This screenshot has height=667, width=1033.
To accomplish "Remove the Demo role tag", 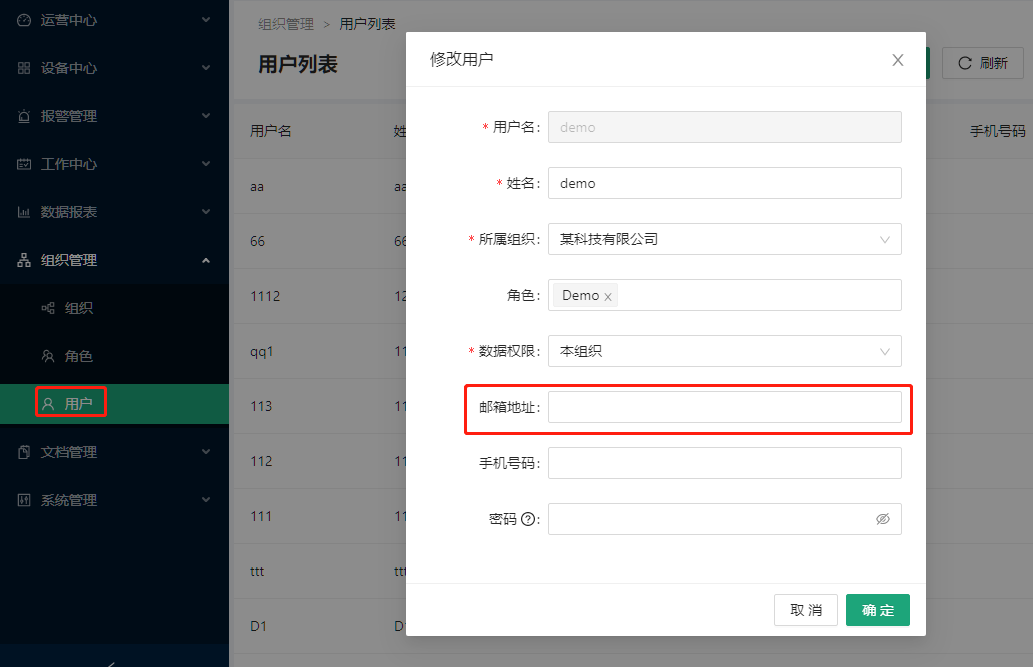I will [608, 297].
